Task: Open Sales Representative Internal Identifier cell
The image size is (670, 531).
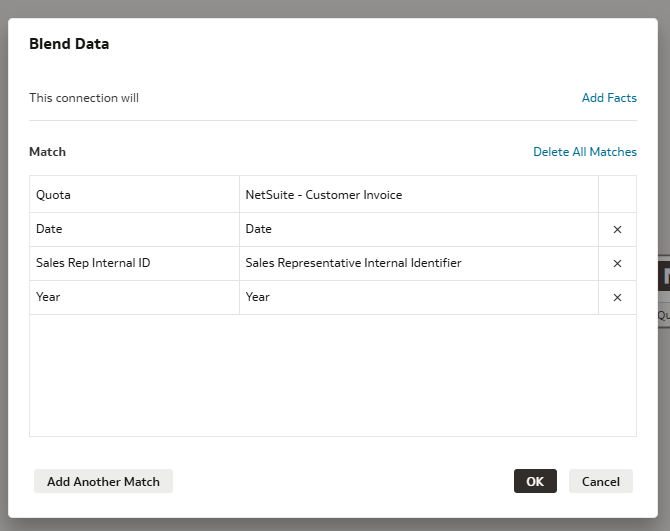Action: point(418,263)
